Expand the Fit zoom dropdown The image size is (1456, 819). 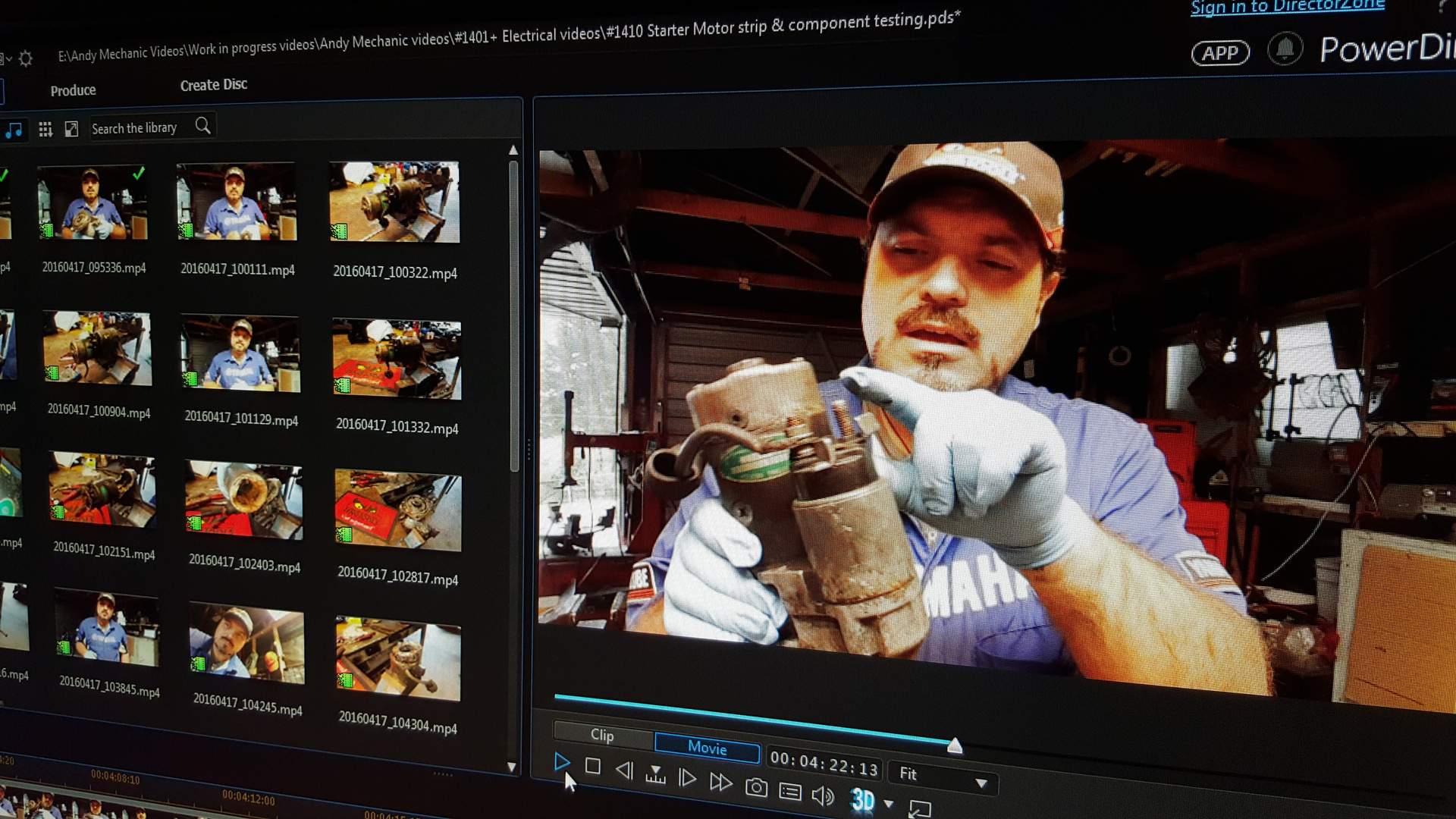(x=981, y=783)
